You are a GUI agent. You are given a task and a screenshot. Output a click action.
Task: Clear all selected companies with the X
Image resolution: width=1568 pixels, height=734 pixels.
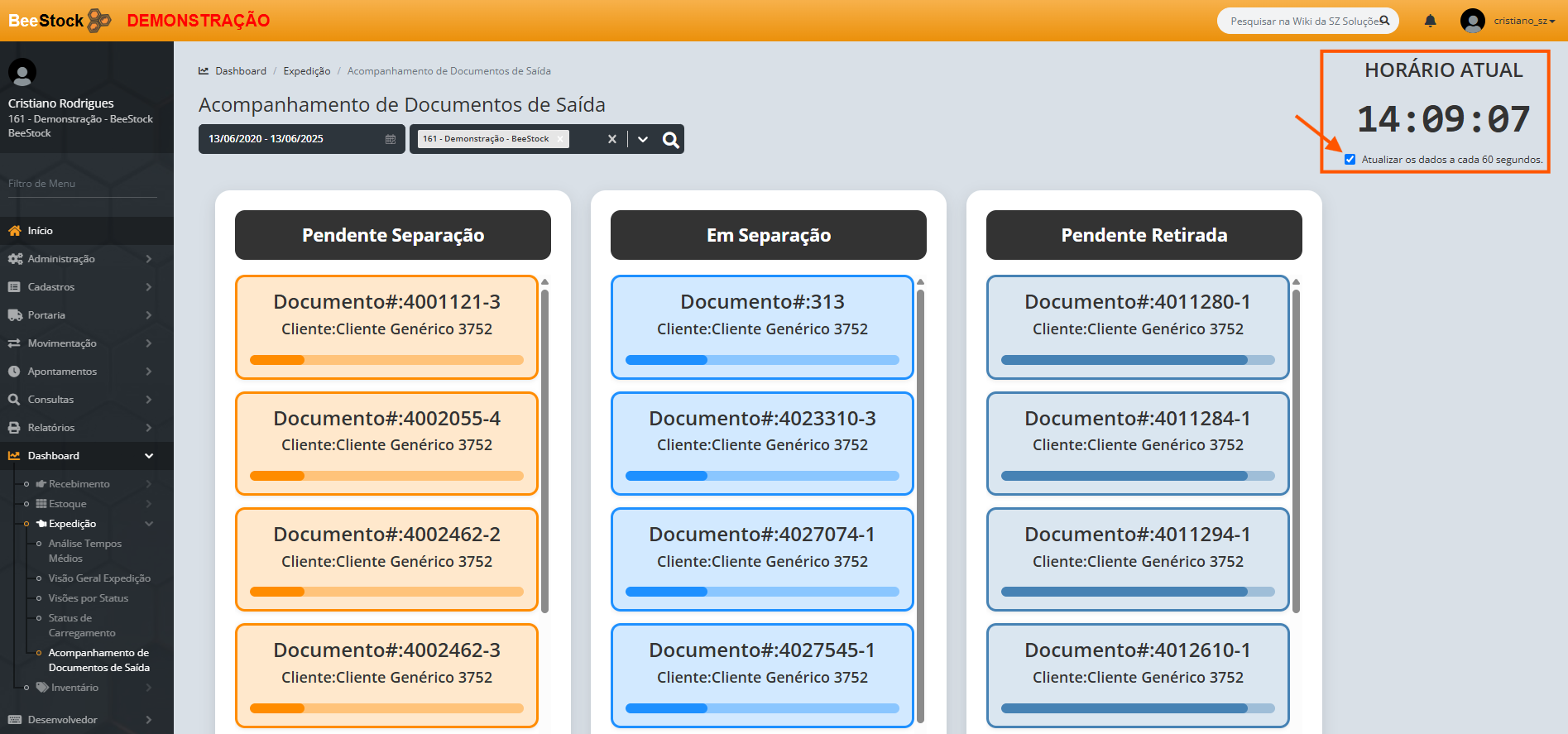(x=612, y=139)
